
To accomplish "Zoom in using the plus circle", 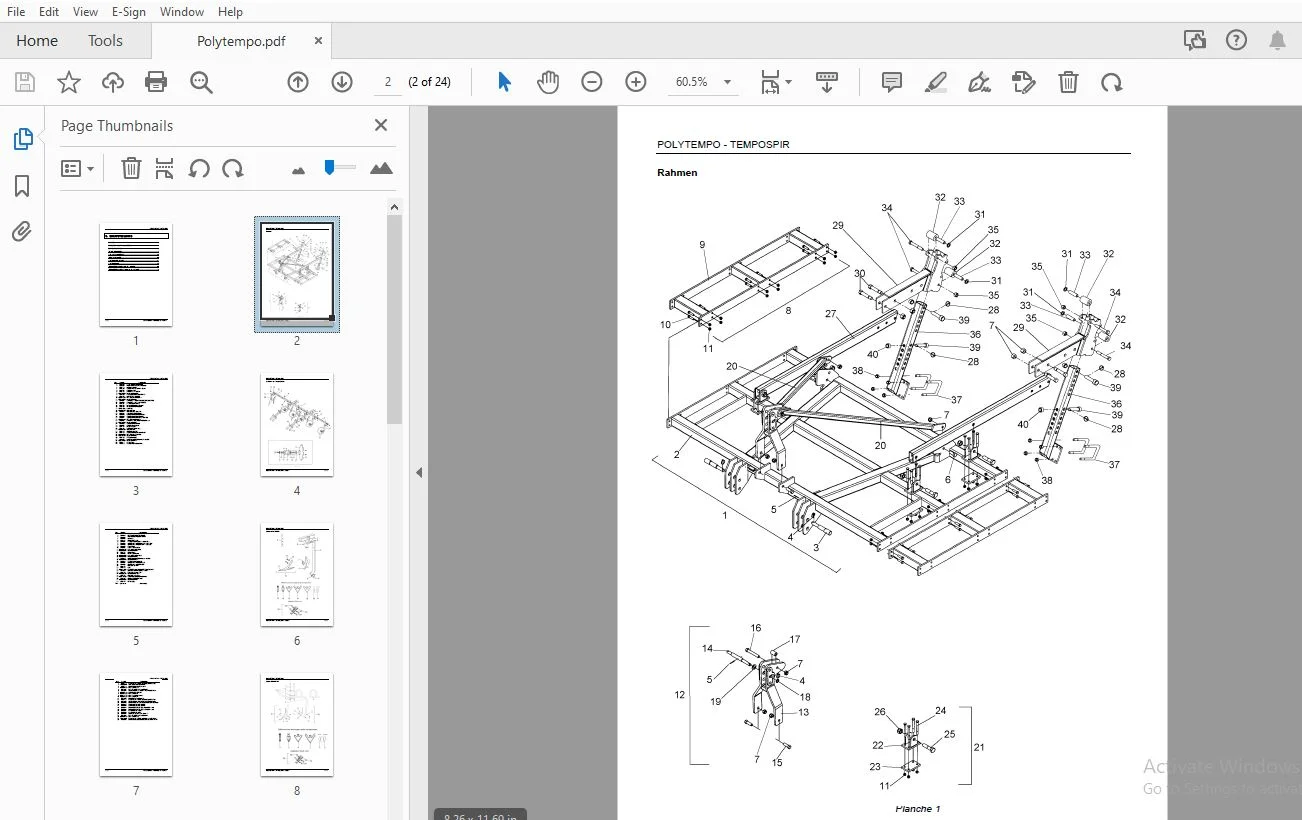I will (636, 82).
